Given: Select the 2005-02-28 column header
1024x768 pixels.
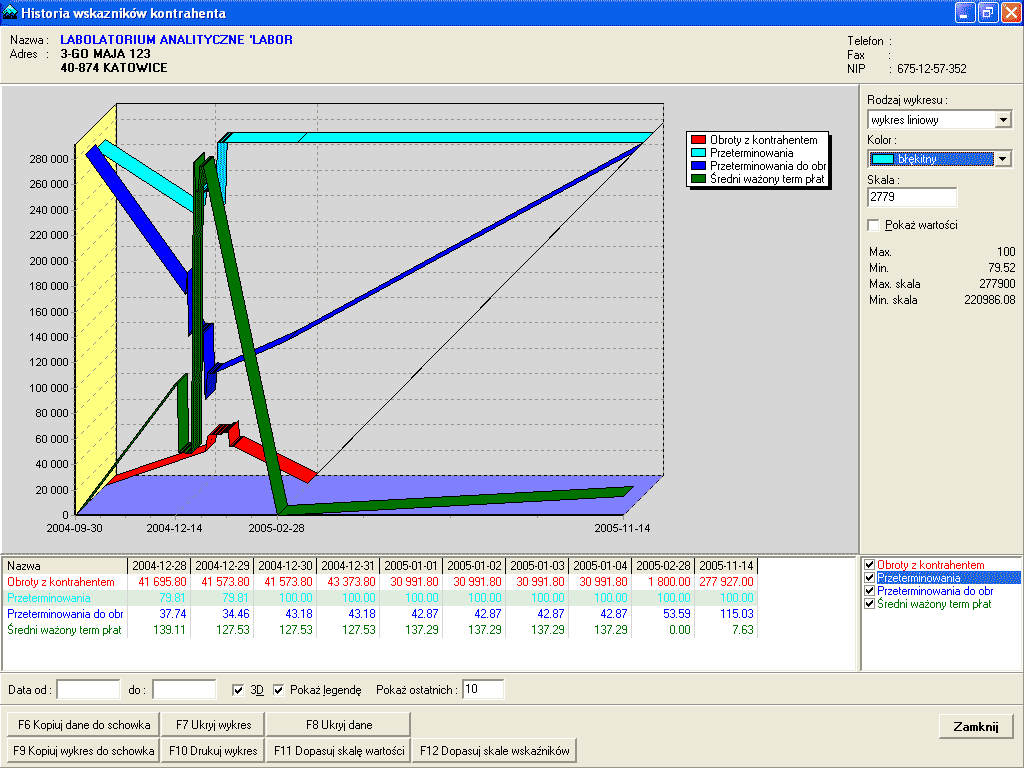Looking at the screenshot, I should click(x=663, y=565).
